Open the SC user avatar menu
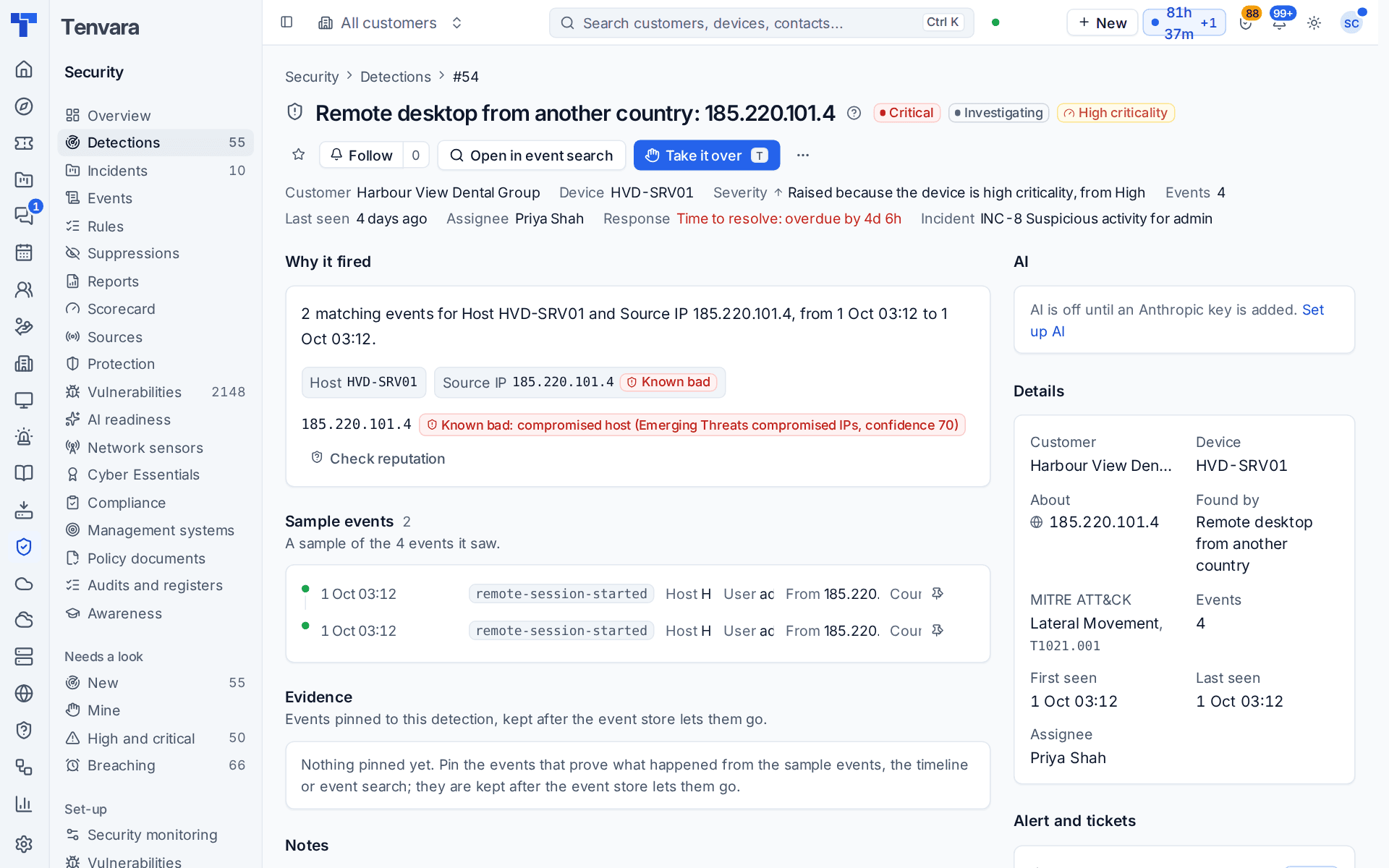The width and height of the screenshot is (1389, 868). coord(1351,22)
